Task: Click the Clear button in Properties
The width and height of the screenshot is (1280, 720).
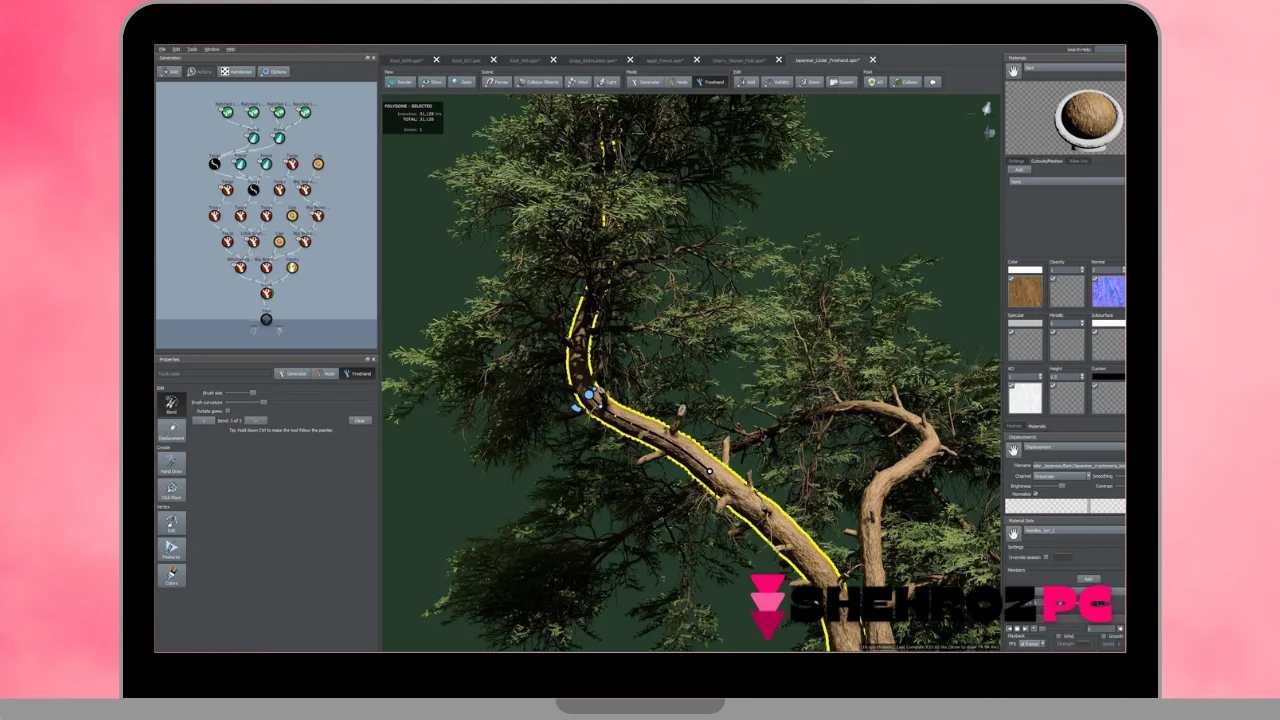Action: tap(360, 421)
